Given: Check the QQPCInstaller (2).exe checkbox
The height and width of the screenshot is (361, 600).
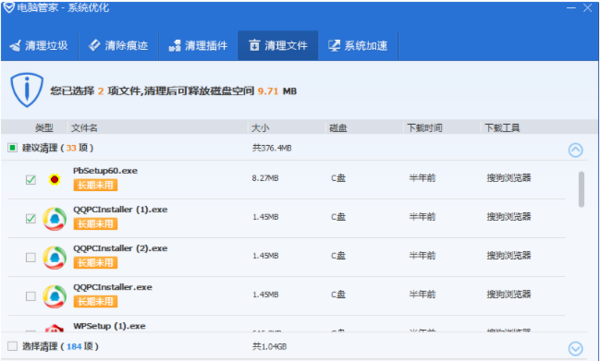Looking at the screenshot, I should pos(31,257).
